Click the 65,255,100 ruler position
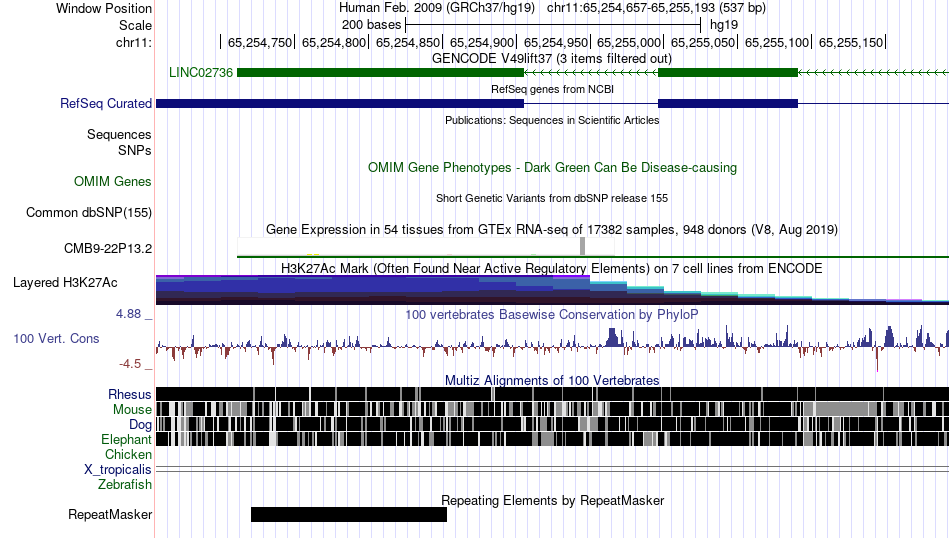This screenshot has width=950, height=538. coord(777,42)
